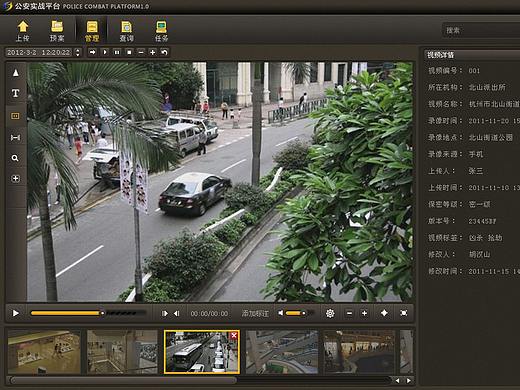Step backward one frame
The width and height of the screenshot is (520, 390).
tap(177, 313)
